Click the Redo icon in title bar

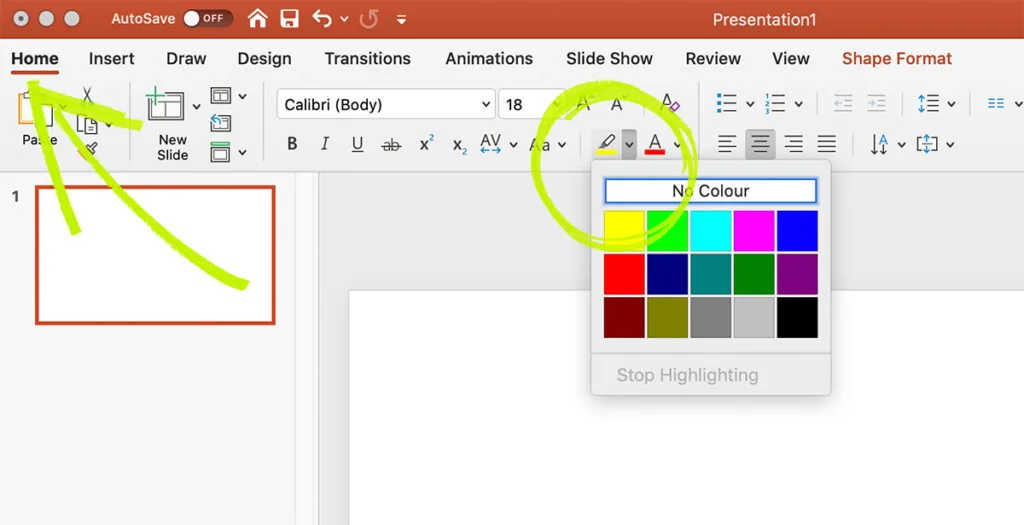tap(369, 18)
